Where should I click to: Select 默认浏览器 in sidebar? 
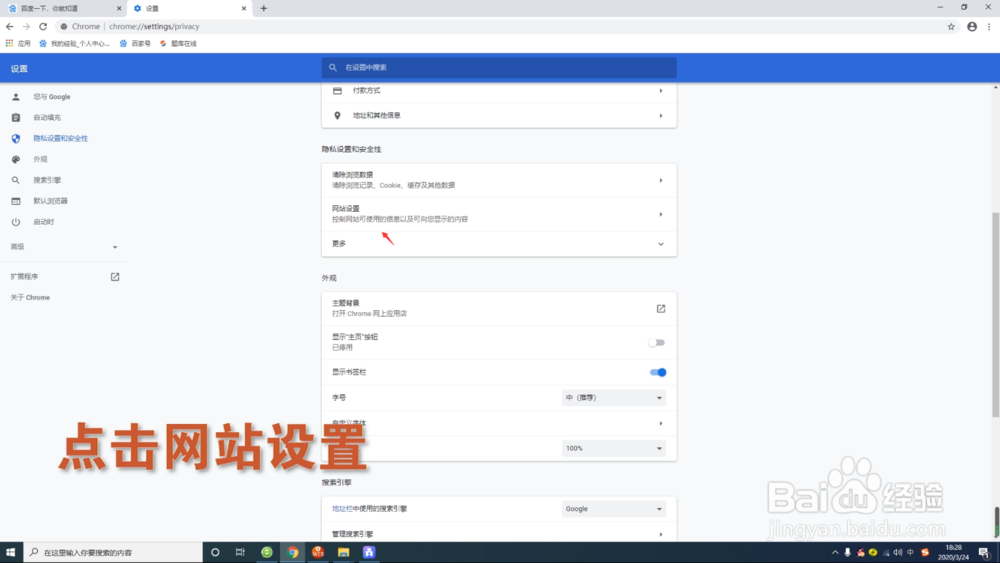[x=50, y=201]
